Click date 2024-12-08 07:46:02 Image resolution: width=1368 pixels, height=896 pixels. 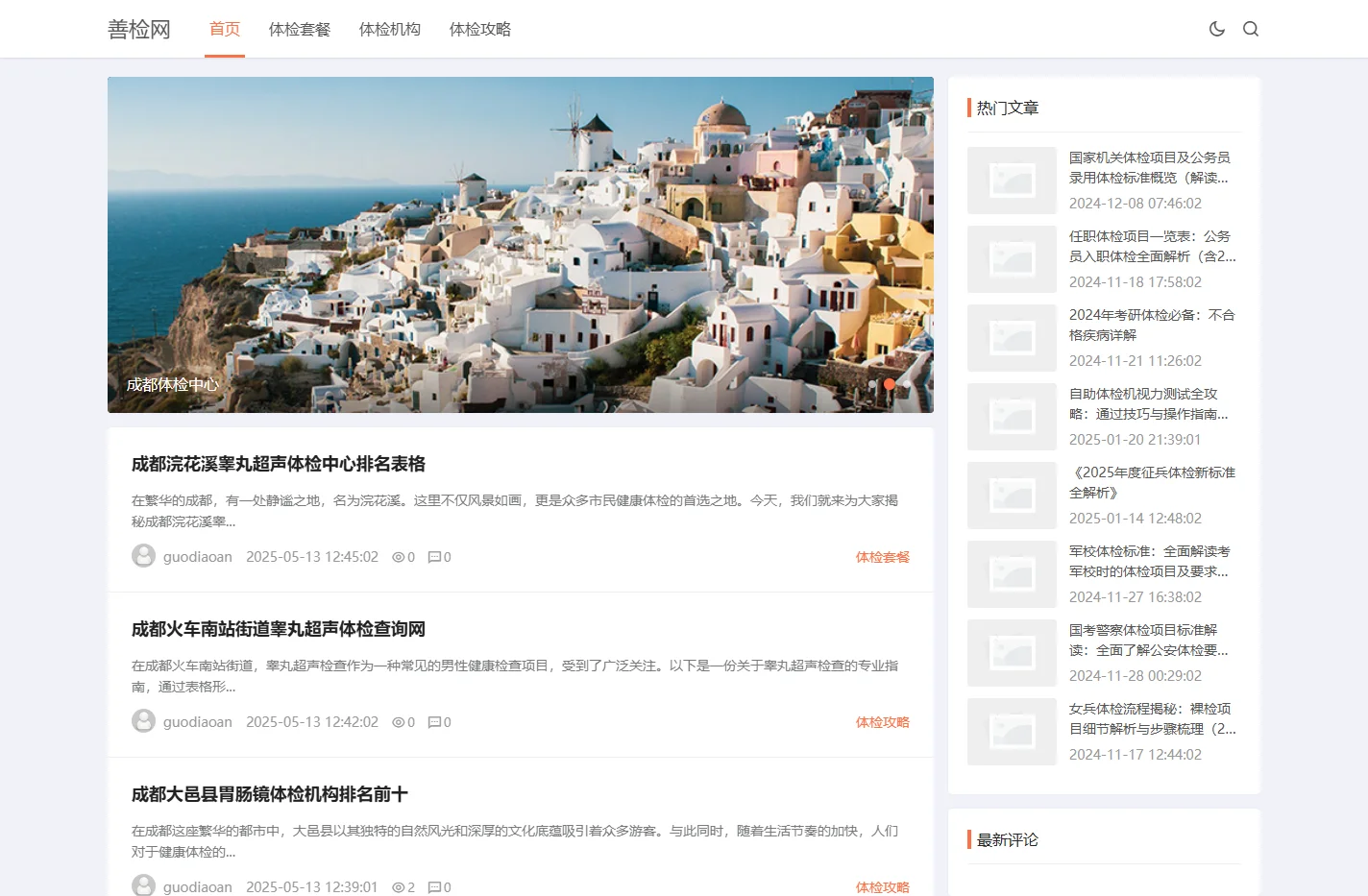1136,204
